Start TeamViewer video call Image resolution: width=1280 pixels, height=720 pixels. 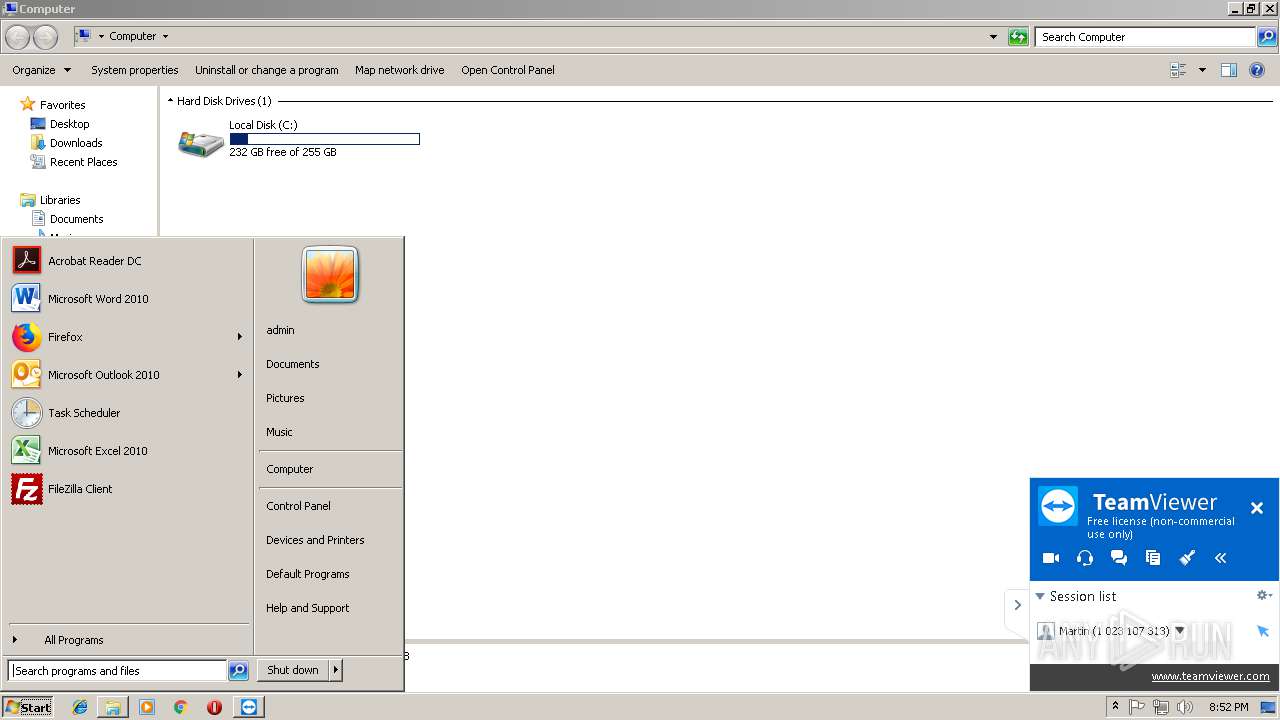click(1051, 558)
